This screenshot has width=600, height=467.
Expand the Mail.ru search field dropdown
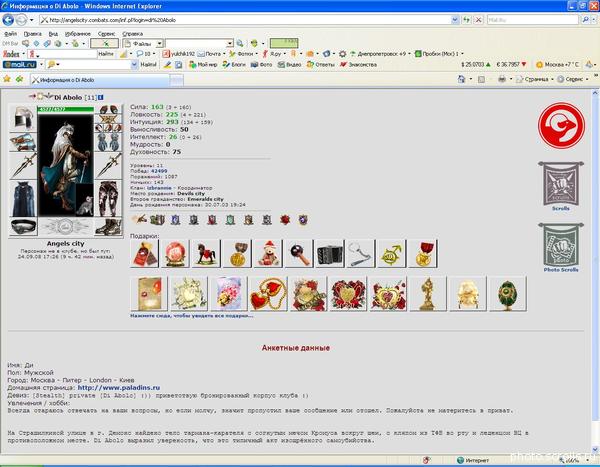tap(134, 65)
